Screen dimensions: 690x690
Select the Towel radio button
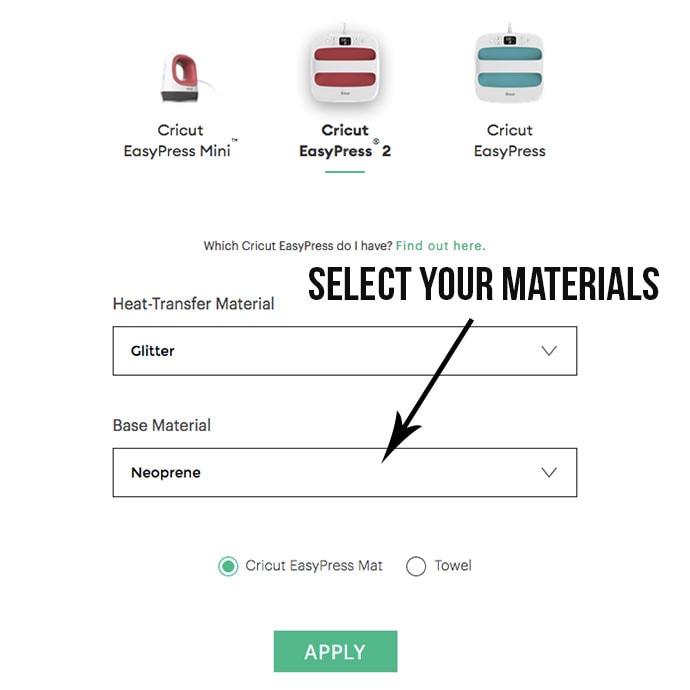click(x=416, y=566)
